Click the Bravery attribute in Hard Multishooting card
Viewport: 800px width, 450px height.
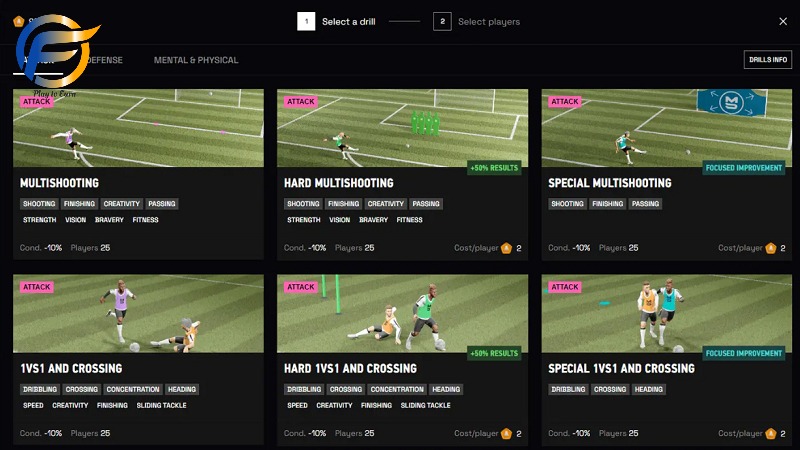(x=373, y=220)
